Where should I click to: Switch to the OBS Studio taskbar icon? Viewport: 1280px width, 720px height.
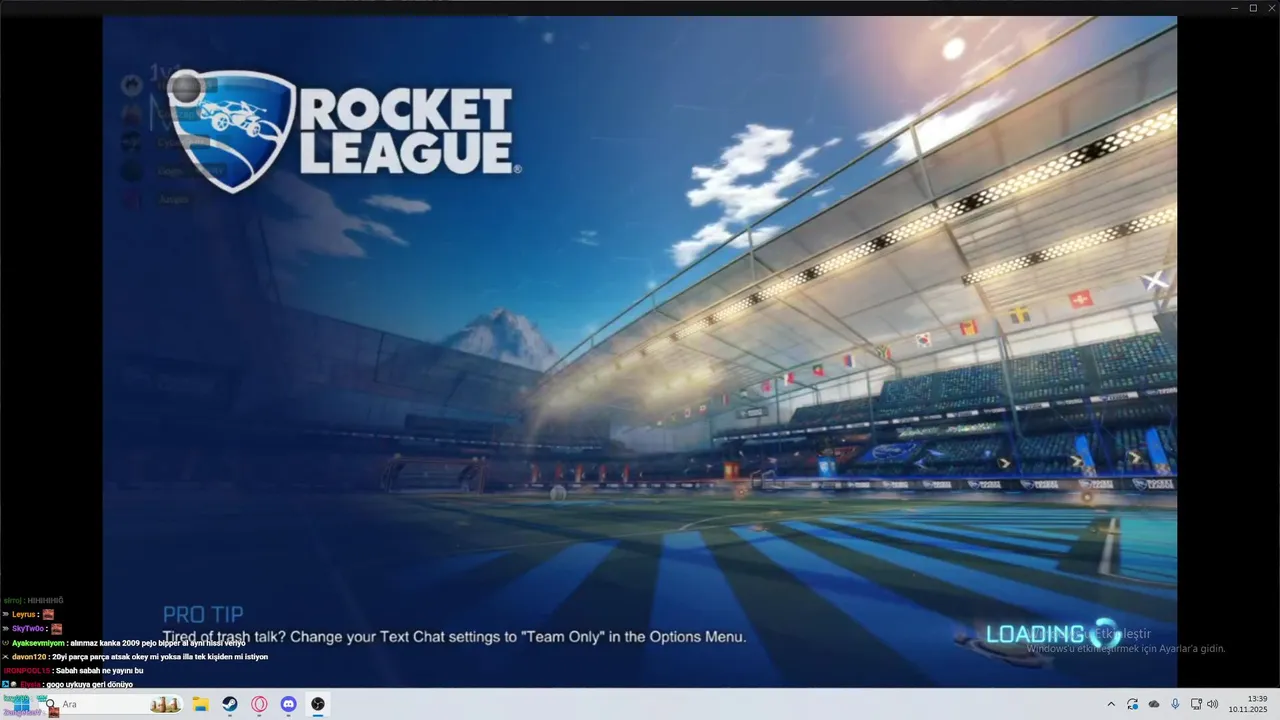tap(317, 704)
